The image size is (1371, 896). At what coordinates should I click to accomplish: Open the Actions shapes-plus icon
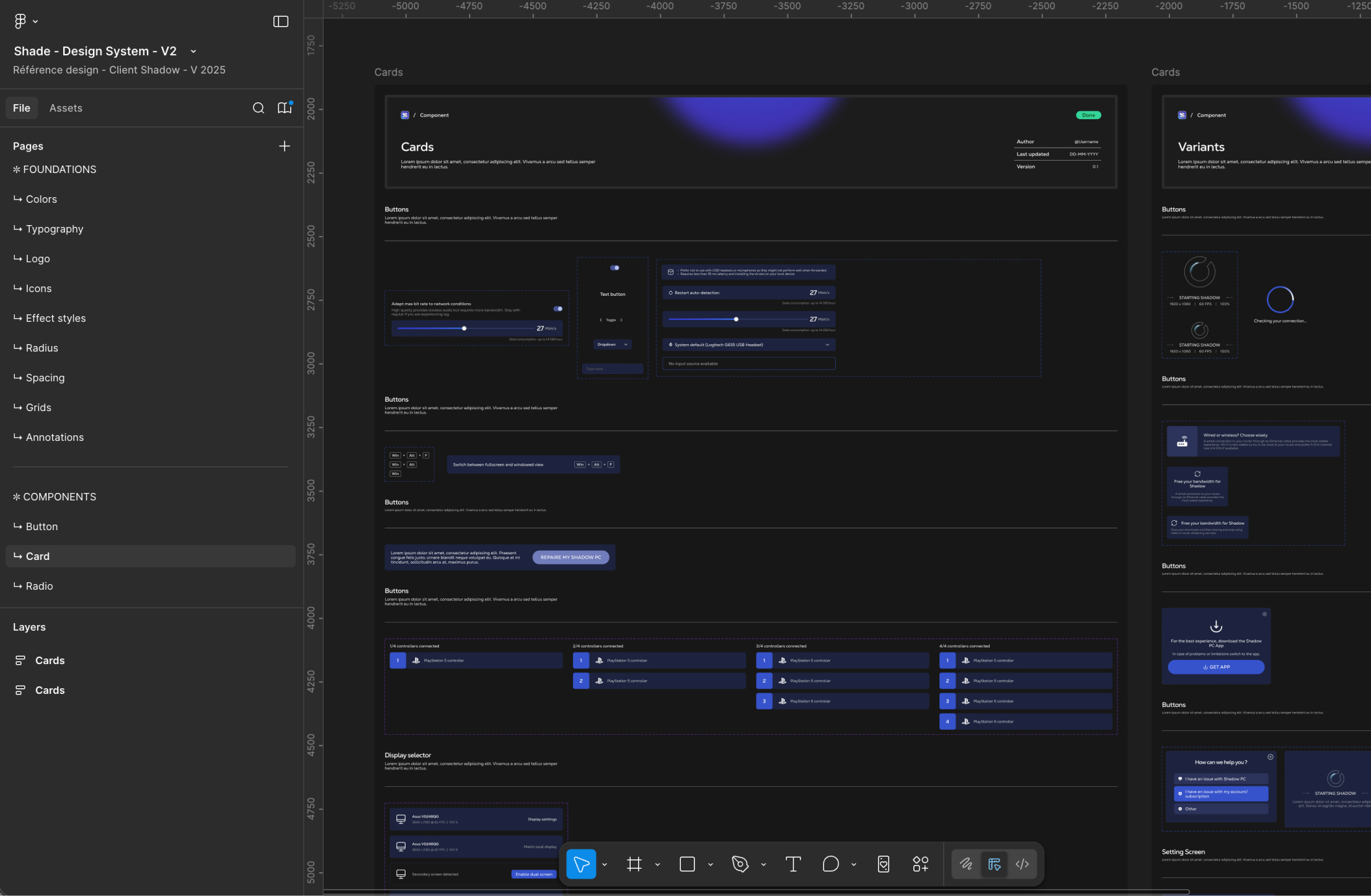click(920, 864)
